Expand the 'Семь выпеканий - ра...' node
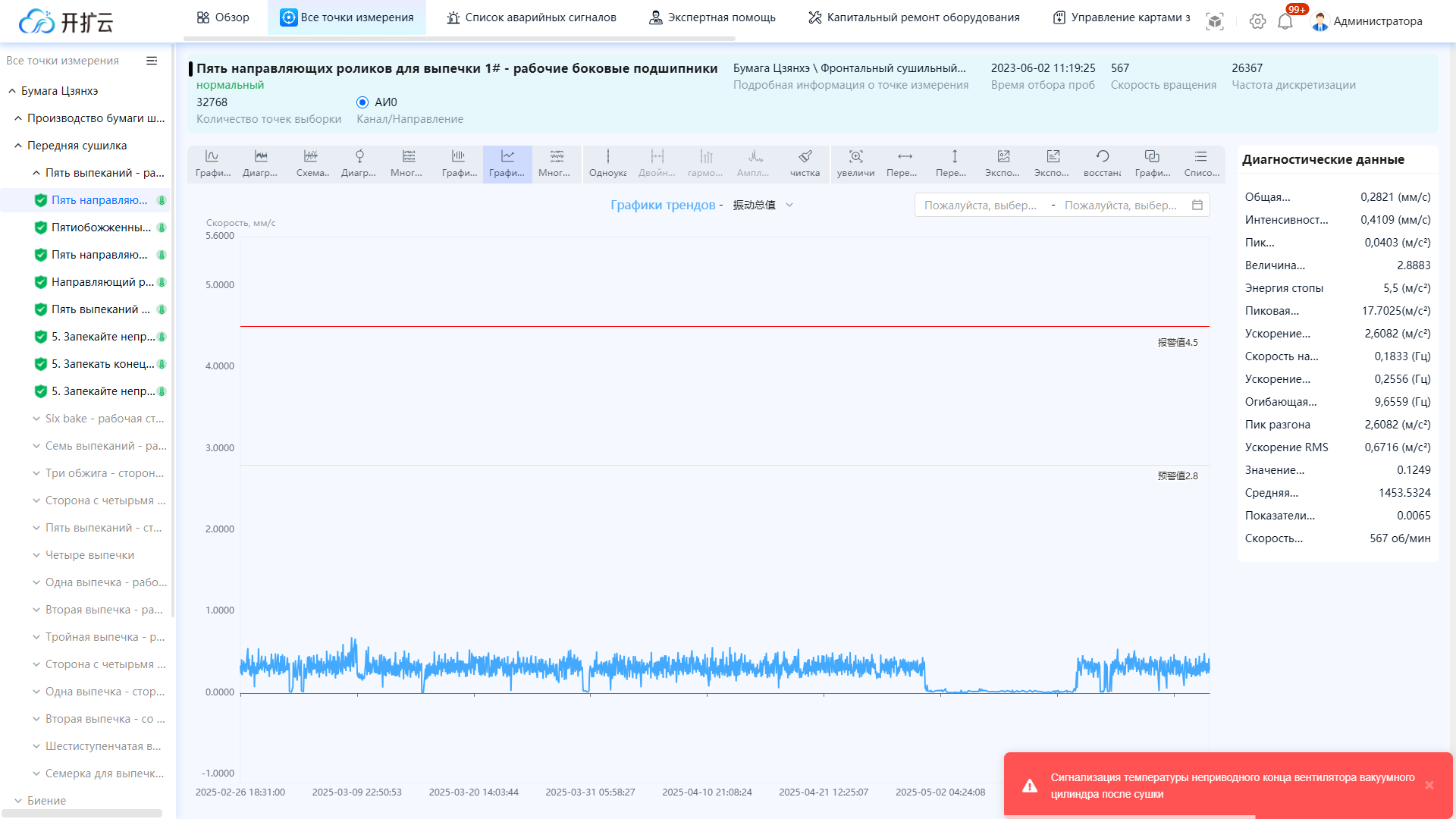 36,446
